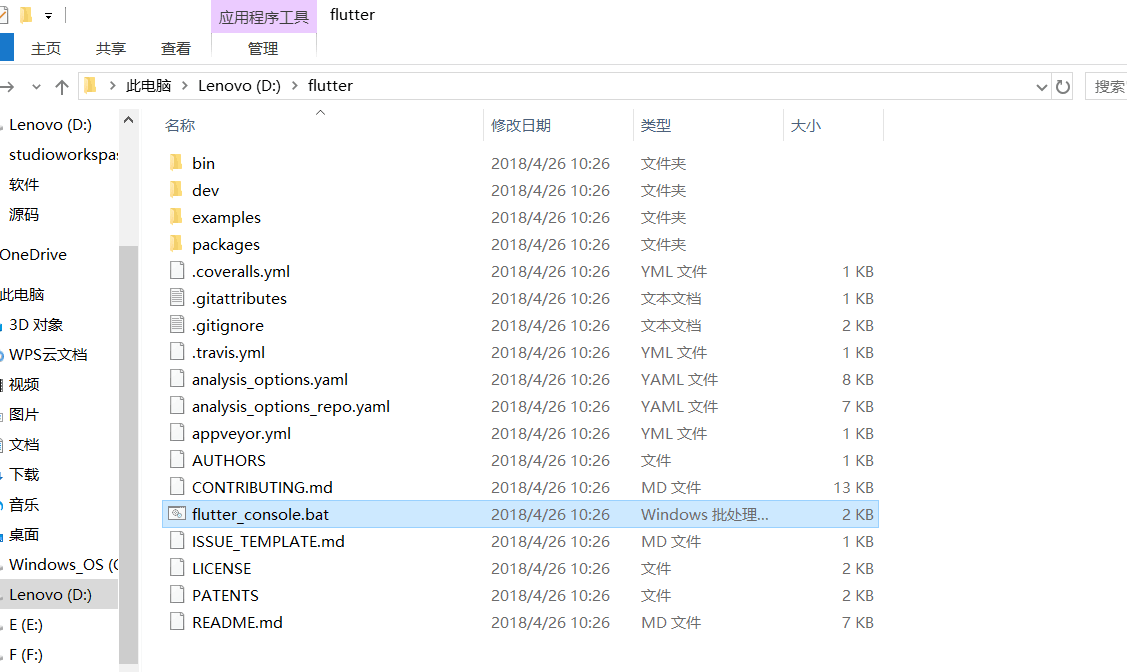Expand the chevron after Lenovo (D:) in breadcrumb
Screen dimensions: 1127x672
[x=295, y=86]
